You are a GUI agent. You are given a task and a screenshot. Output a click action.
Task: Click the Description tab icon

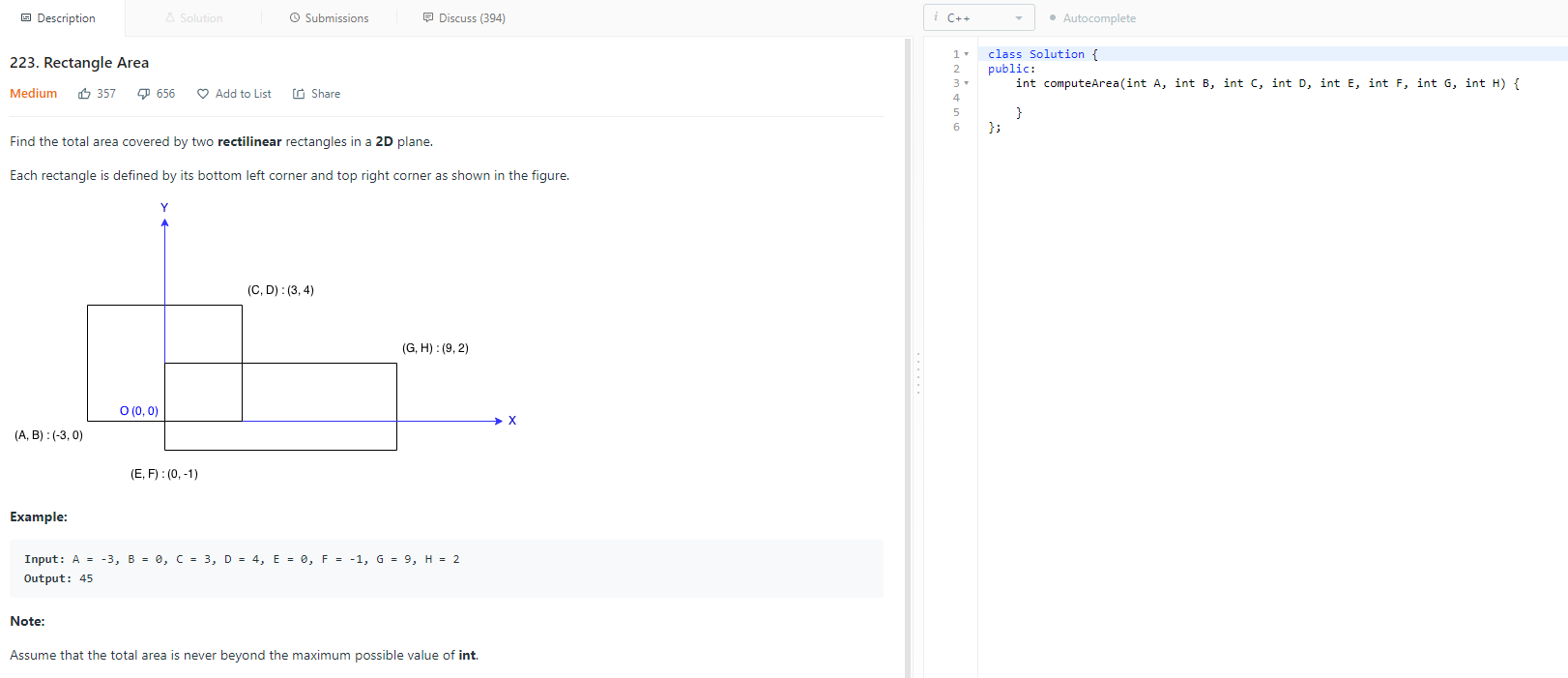point(26,17)
